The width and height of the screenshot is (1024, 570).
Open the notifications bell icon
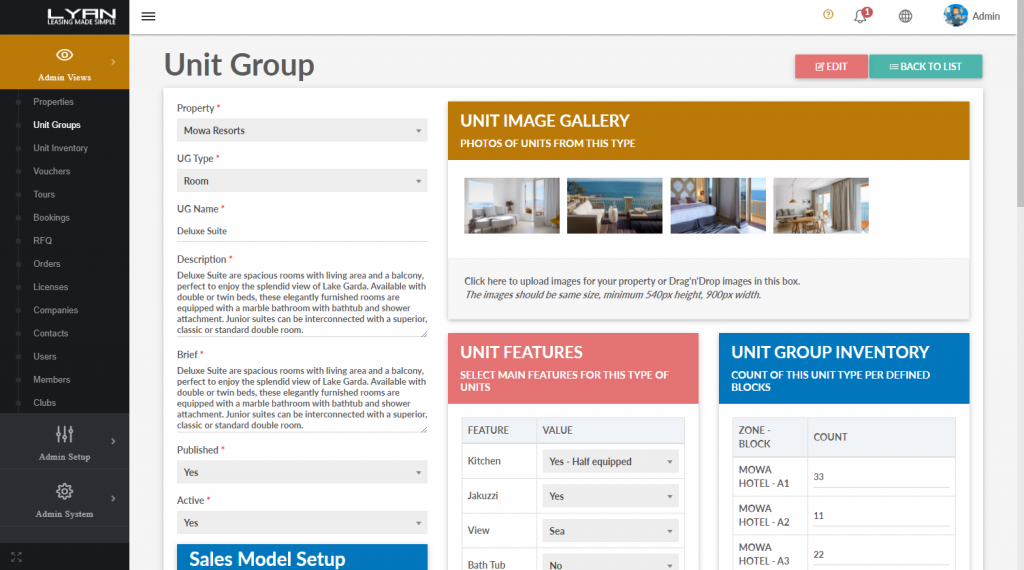(860, 16)
